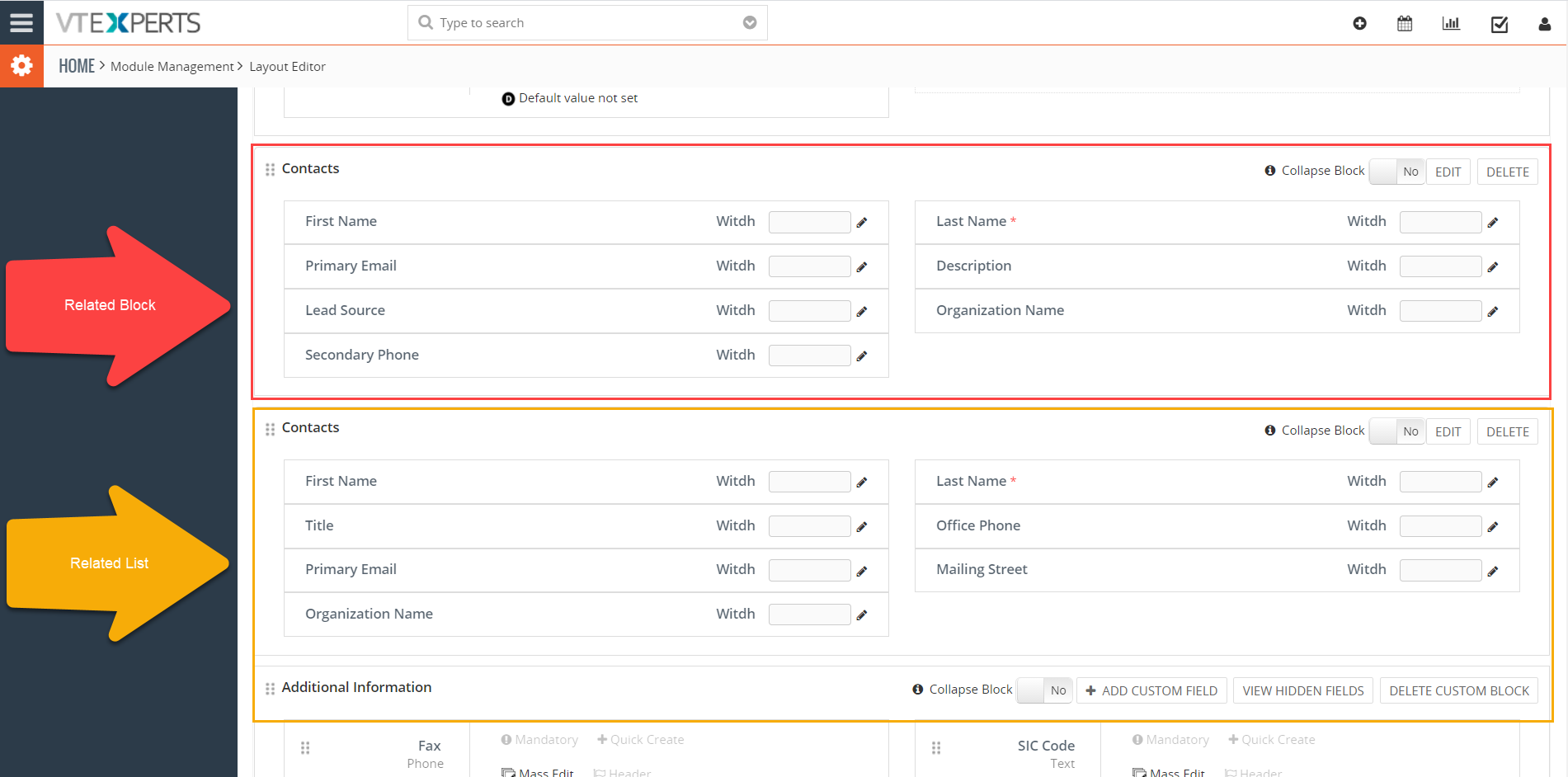Toggle Mandatory for Fax field
Image resolution: width=1568 pixels, height=777 pixels.
point(539,740)
